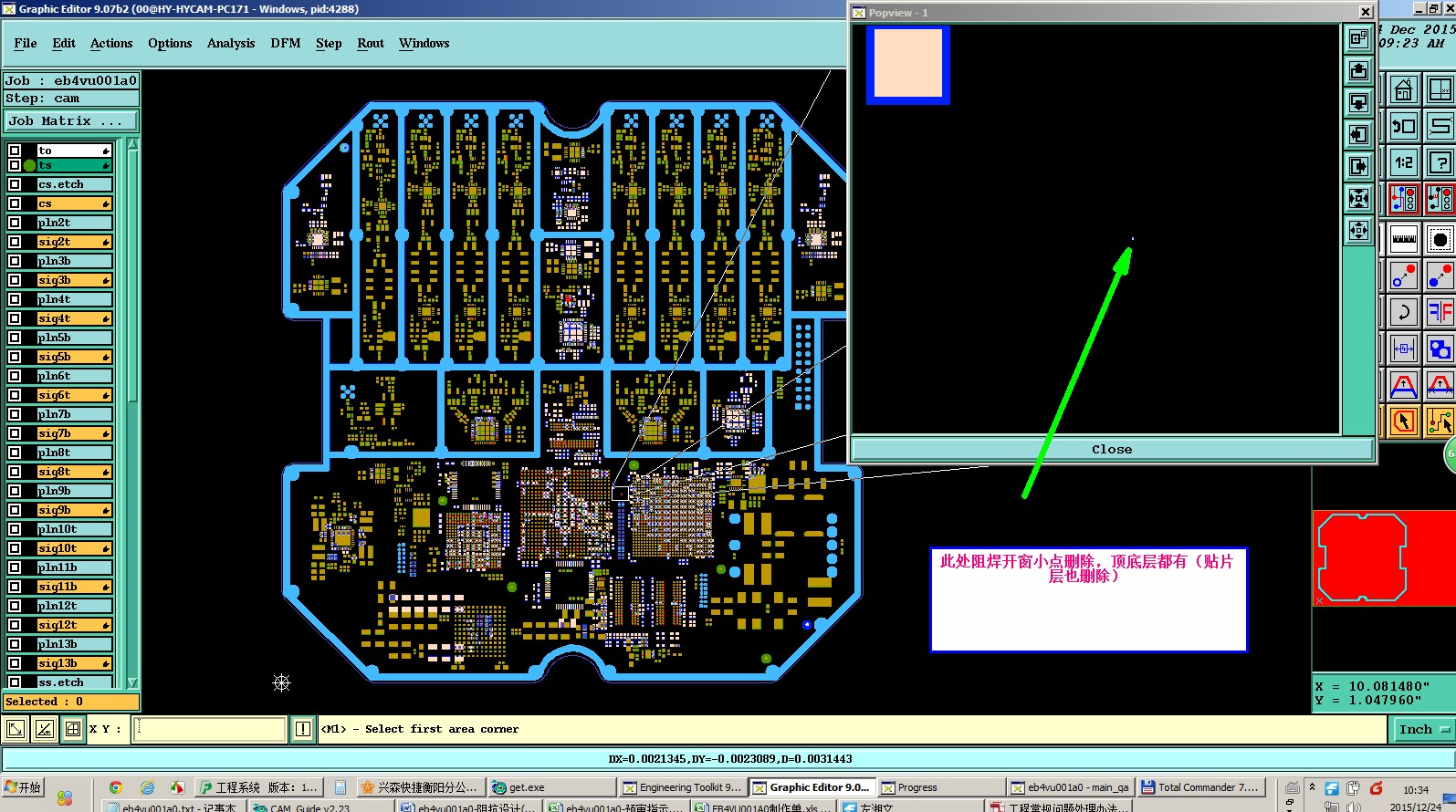Click the exclamation mark button

(302, 729)
